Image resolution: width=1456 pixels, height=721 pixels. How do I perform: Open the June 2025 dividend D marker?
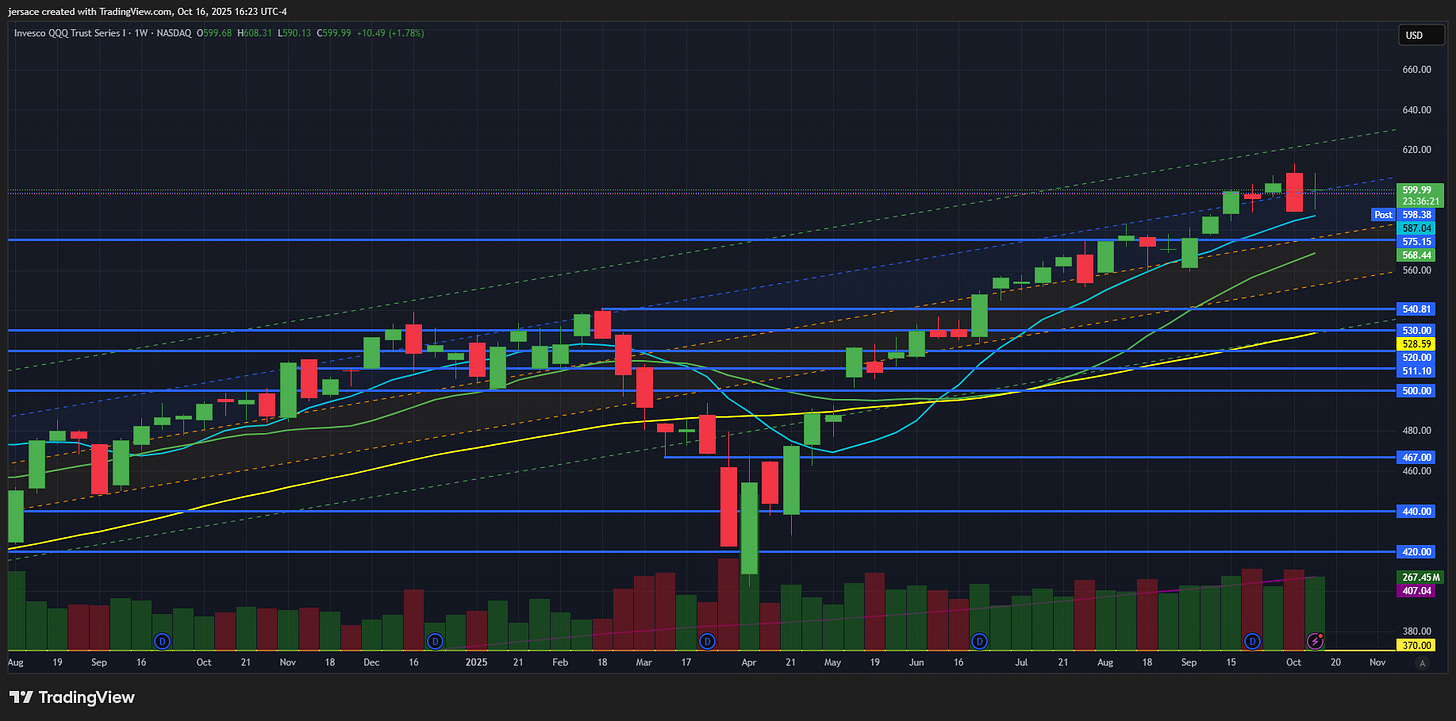point(980,640)
